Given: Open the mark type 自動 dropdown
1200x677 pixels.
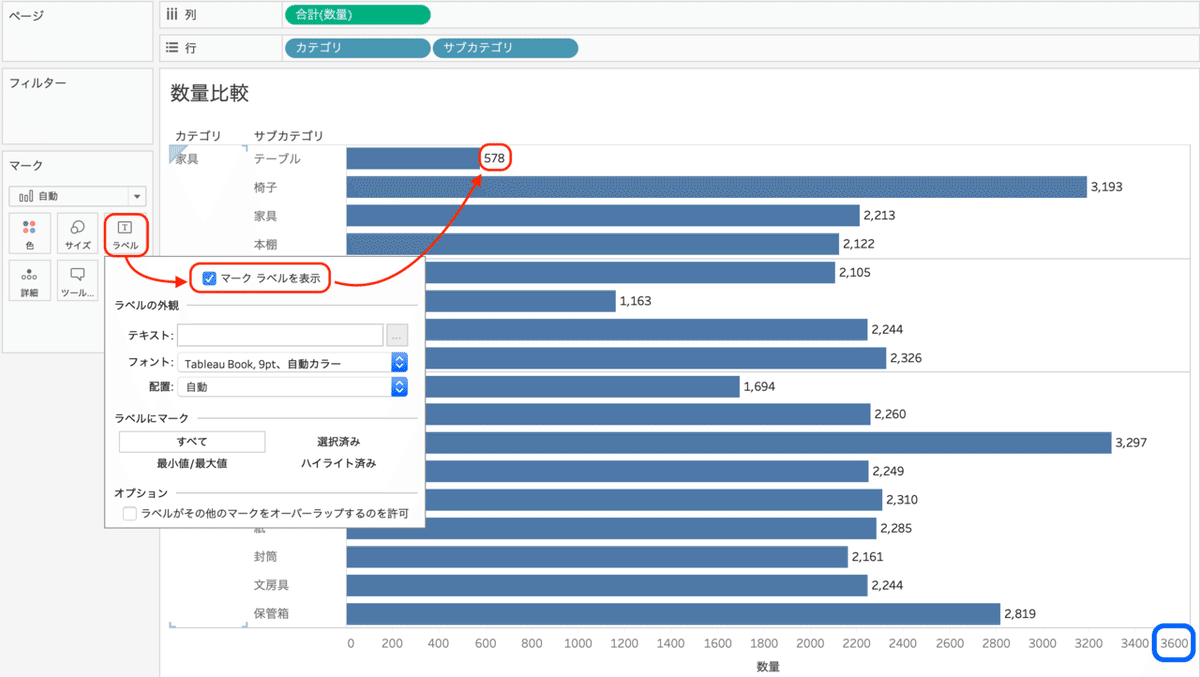Looking at the screenshot, I should [138, 196].
